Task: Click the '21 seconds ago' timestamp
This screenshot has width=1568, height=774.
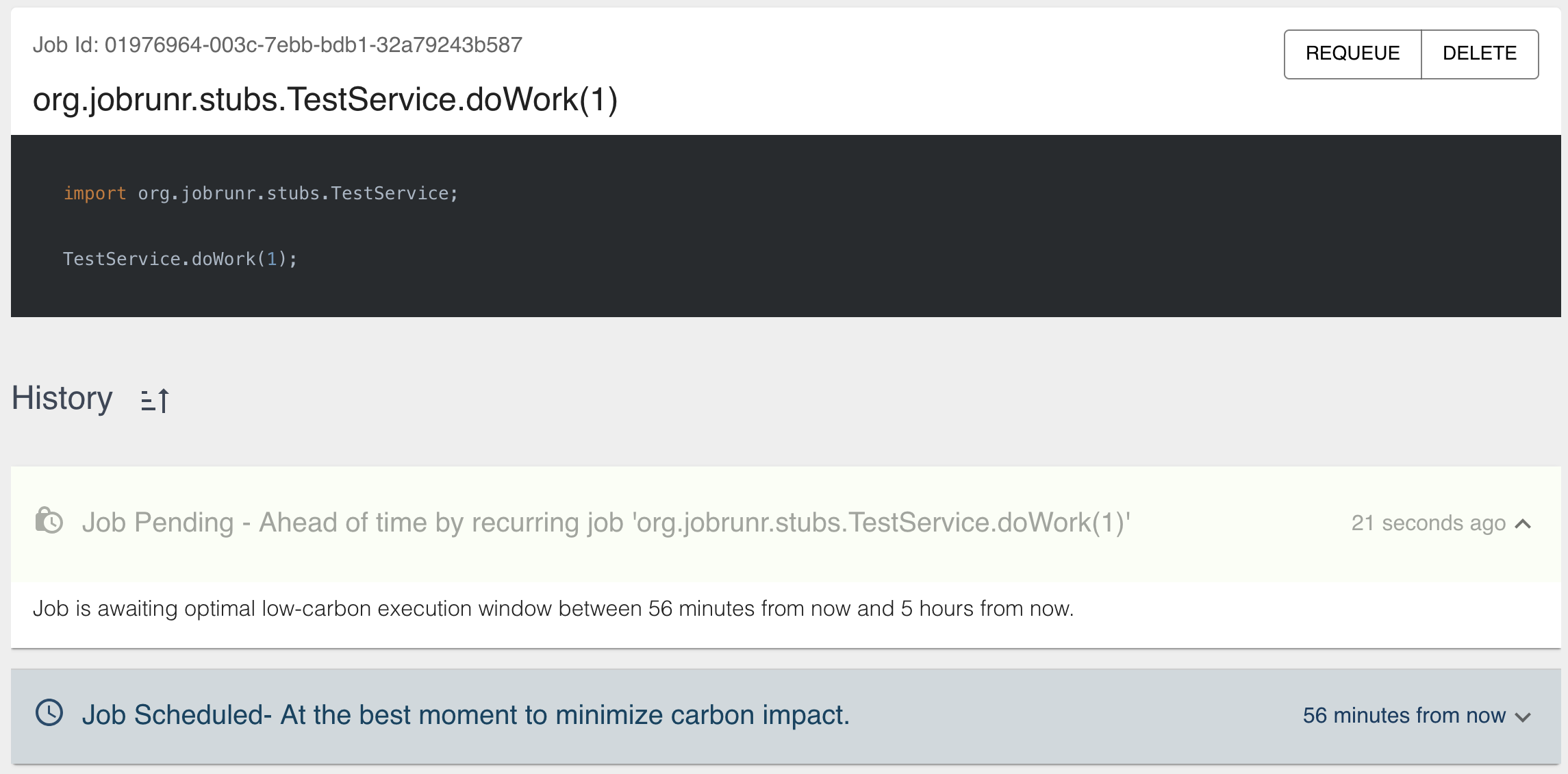Action: (x=1428, y=523)
